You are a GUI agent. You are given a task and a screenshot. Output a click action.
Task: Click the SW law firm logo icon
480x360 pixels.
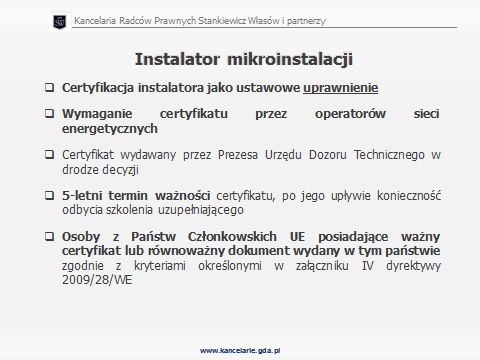click(x=60, y=22)
